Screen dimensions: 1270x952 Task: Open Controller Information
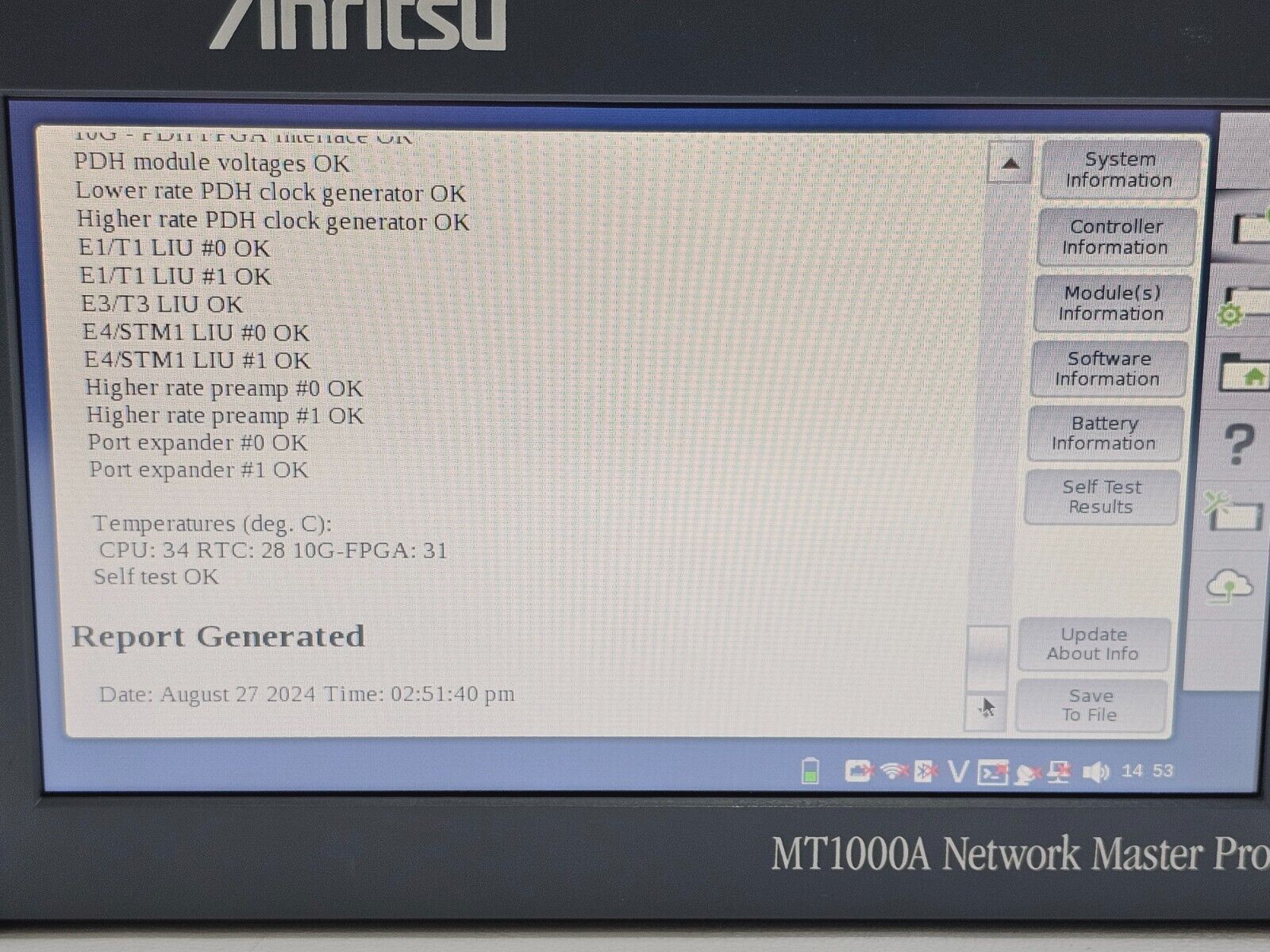1116,236
